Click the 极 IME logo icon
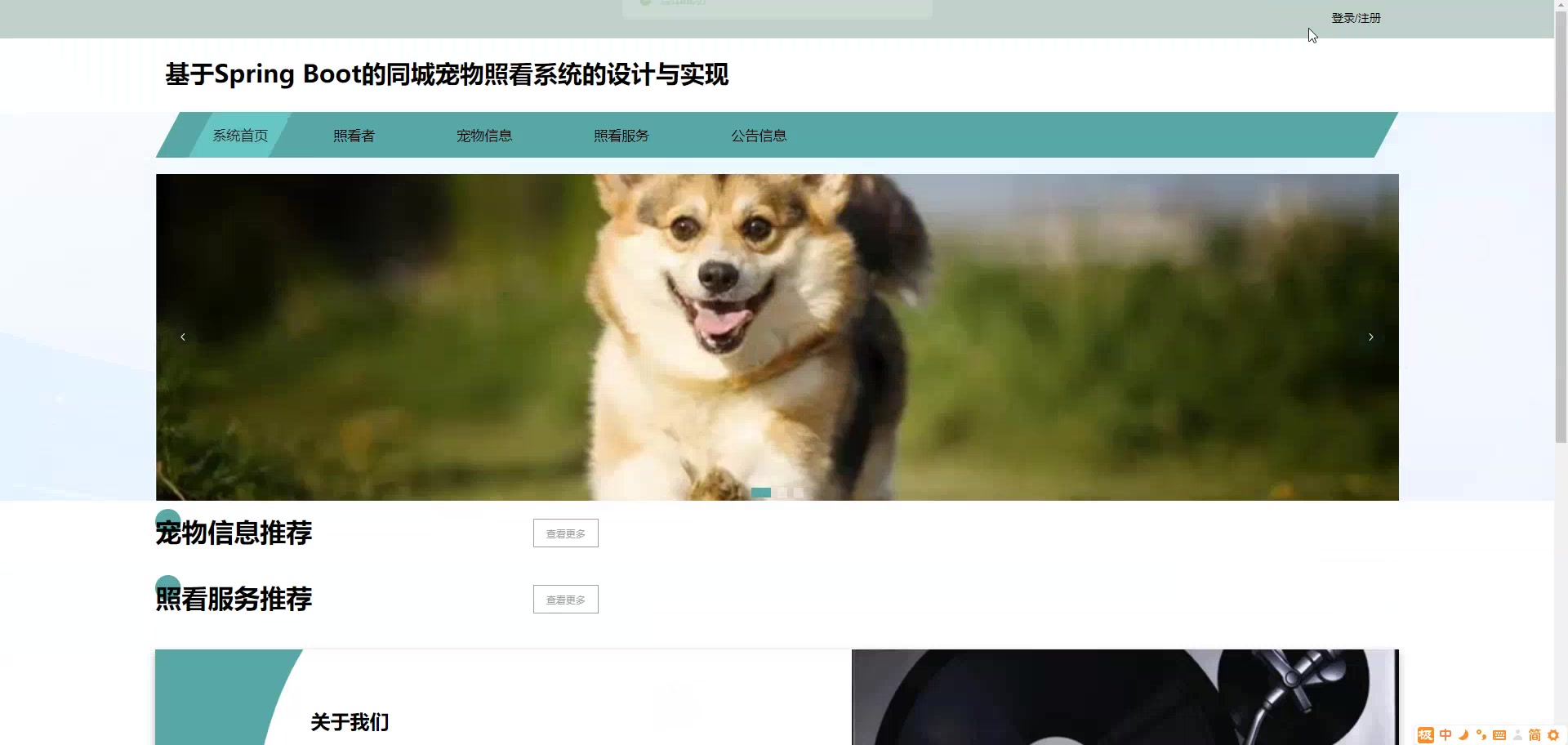Image resolution: width=1568 pixels, height=745 pixels. point(1426,735)
